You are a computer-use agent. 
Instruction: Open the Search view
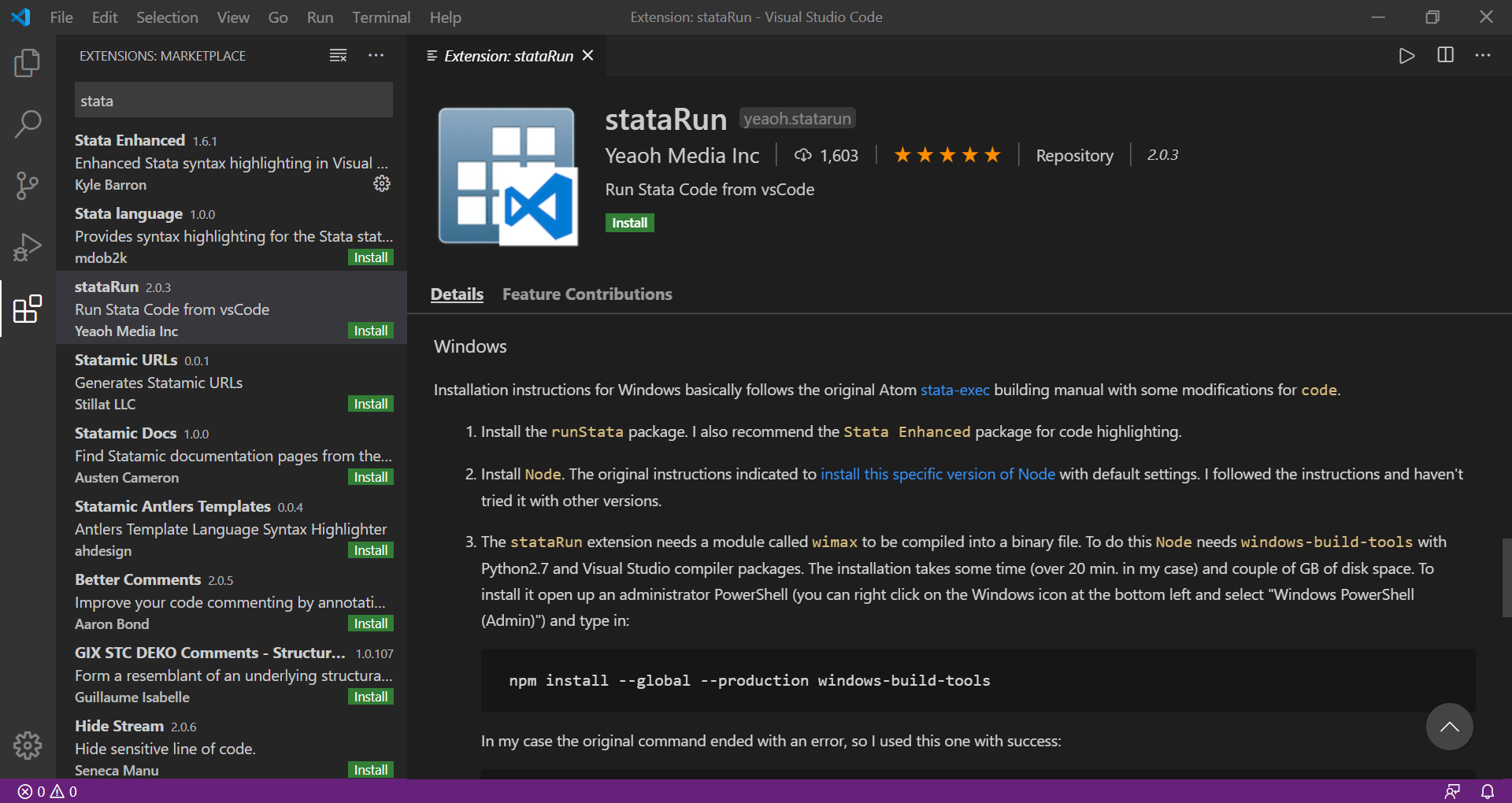click(x=28, y=124)
